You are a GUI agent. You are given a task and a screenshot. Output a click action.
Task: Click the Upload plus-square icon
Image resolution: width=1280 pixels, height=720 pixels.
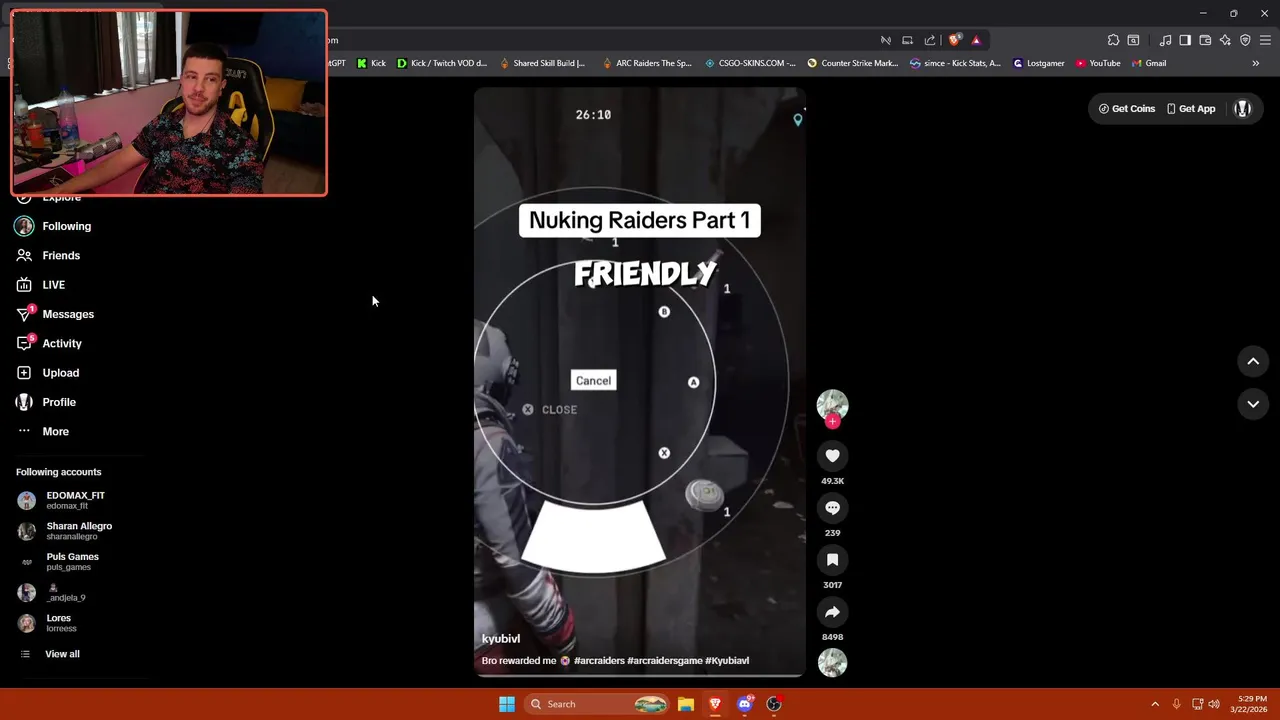24,373
